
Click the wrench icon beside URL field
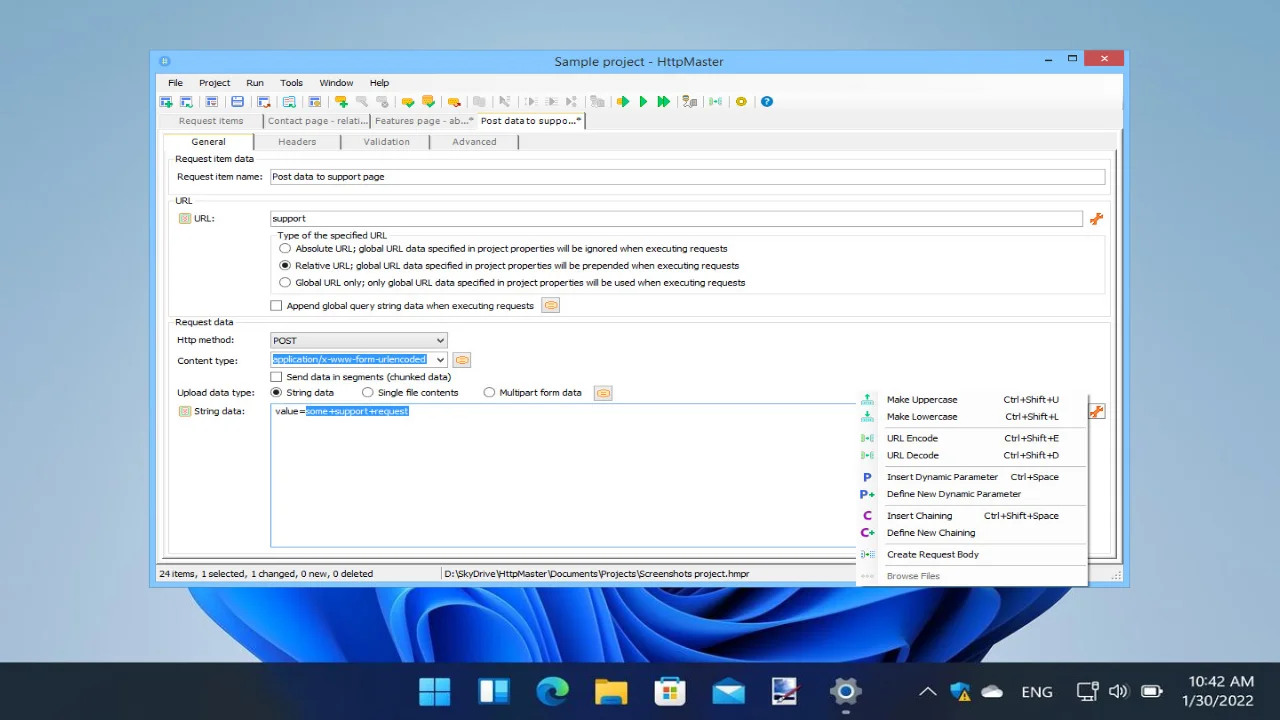click(1096, 218)
